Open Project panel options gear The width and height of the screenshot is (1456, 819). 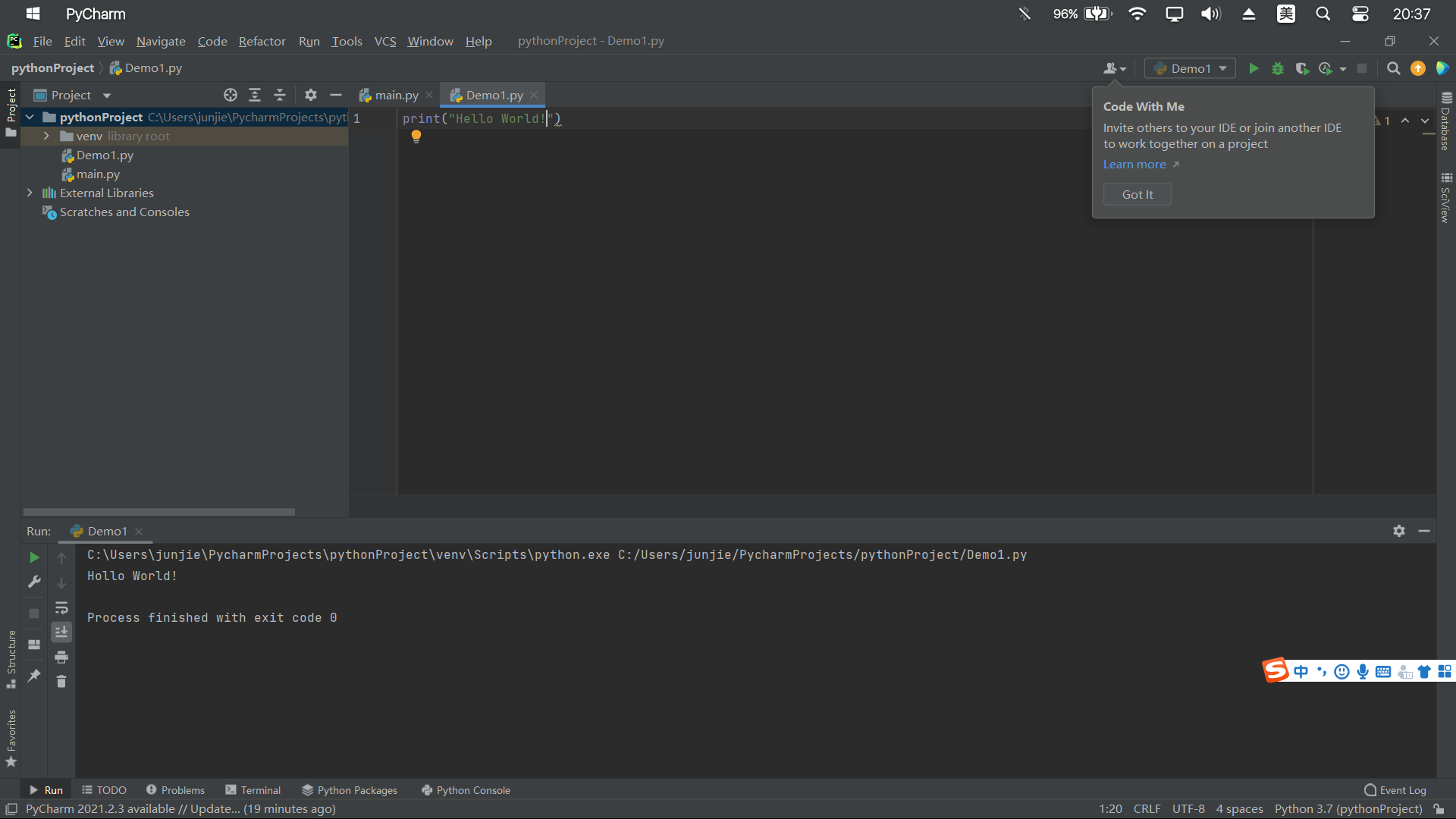(x=311, y=95)
